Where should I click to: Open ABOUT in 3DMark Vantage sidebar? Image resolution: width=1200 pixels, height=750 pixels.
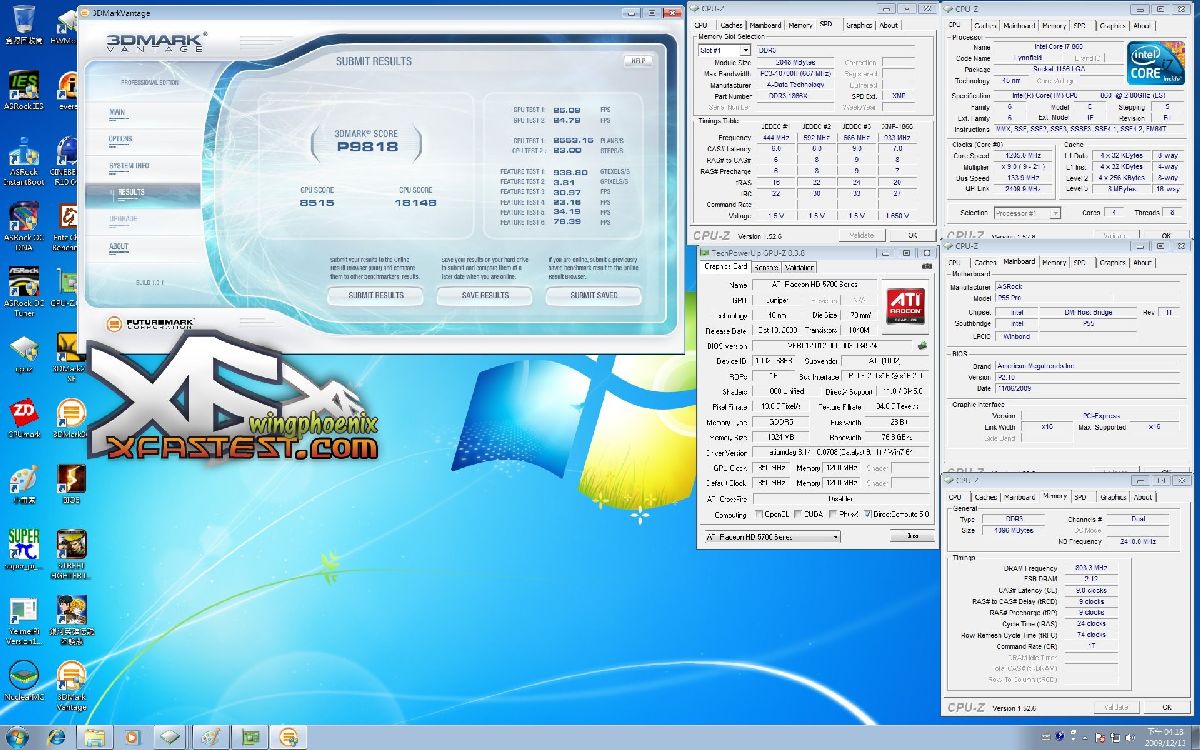(118, 246)
